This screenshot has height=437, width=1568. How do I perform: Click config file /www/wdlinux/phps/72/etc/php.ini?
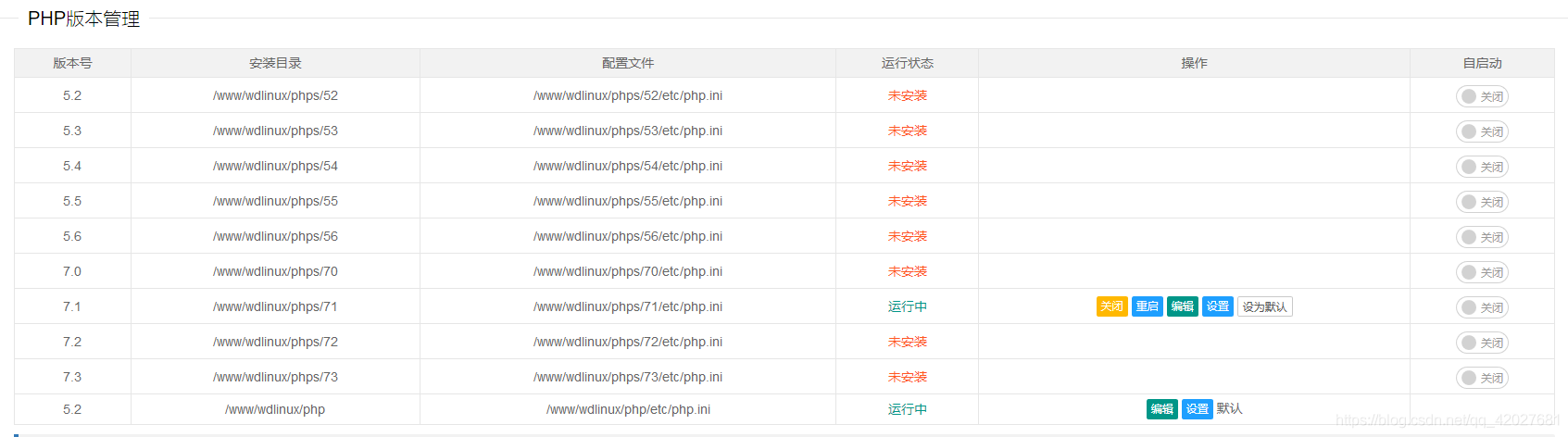[x=628, y=342]
